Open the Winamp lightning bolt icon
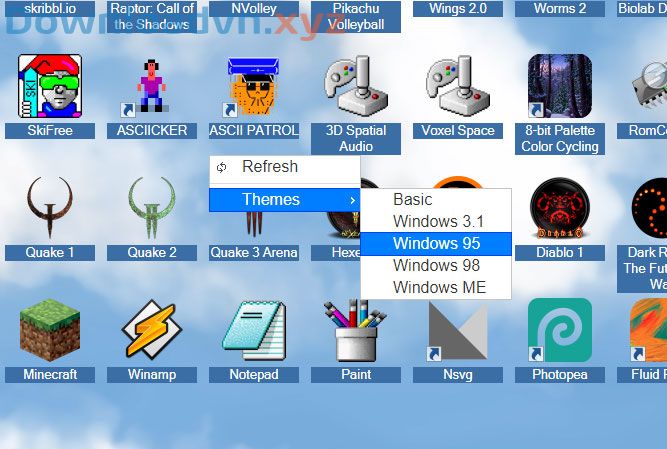This screenshot has height=449, width=667. click(151, 329)
